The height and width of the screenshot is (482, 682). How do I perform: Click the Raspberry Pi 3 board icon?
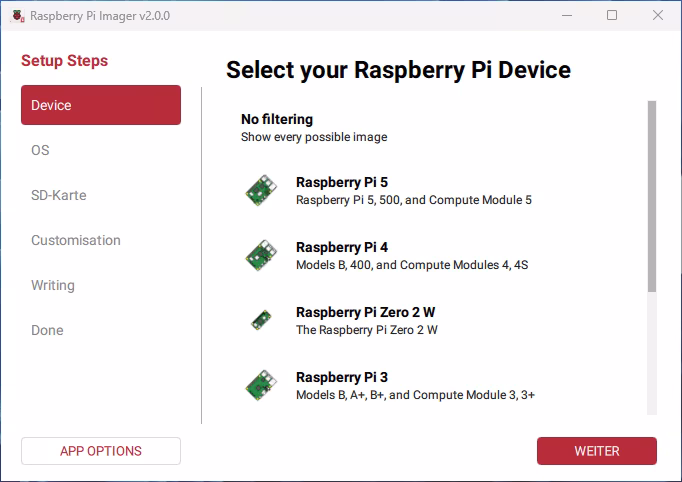[261, 385]
